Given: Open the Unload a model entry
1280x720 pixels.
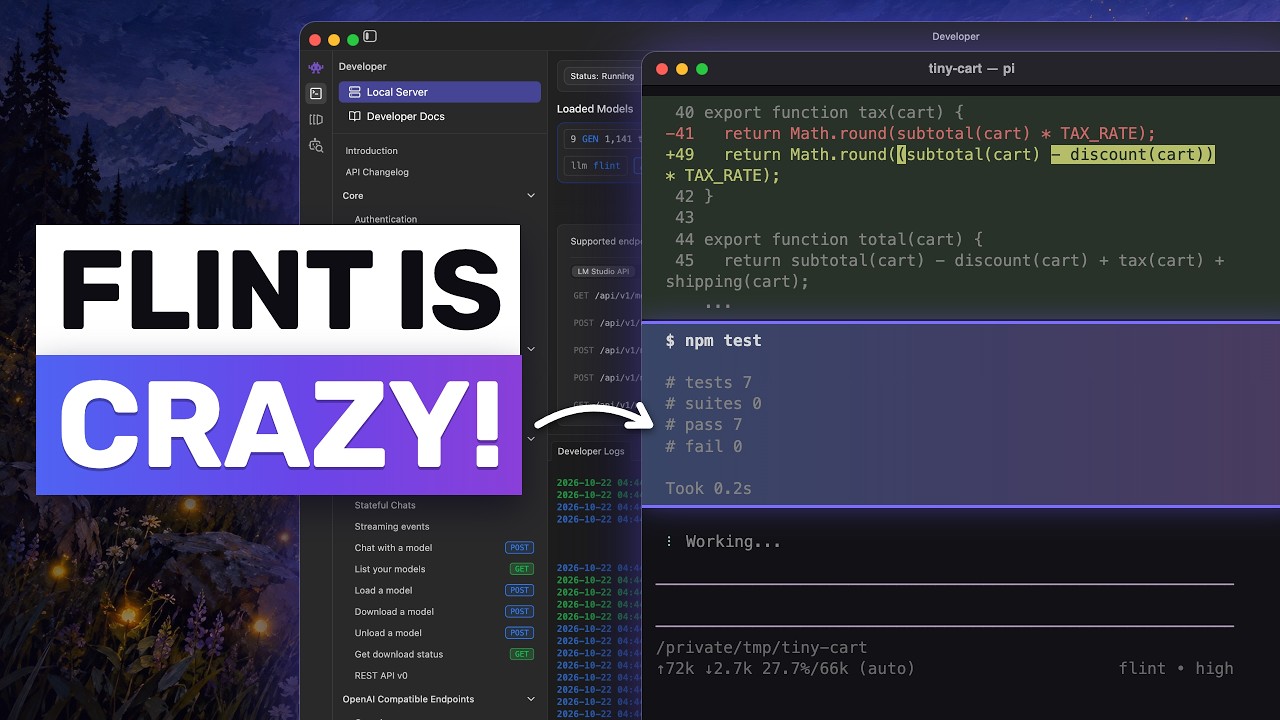Looking at the screenshot, I should coord(388,633).
